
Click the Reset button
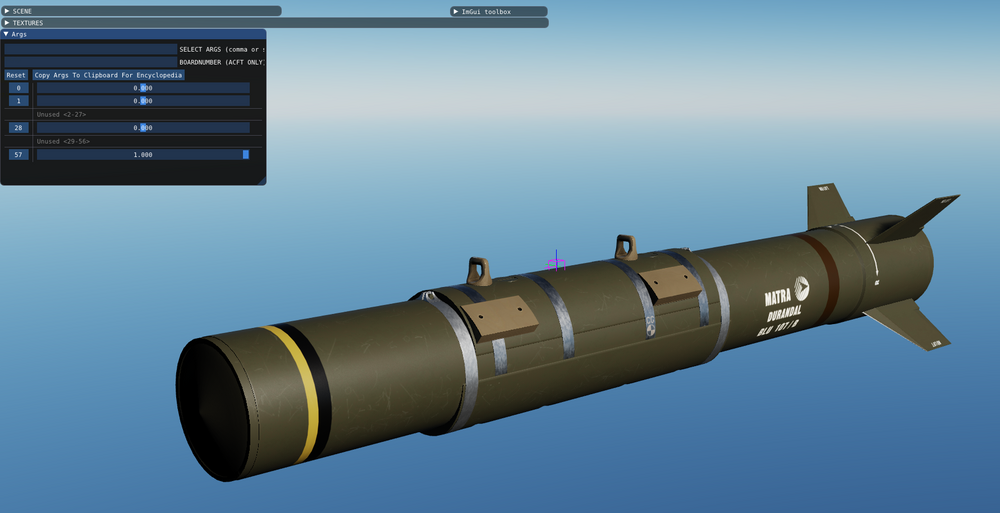coord(17,75)
